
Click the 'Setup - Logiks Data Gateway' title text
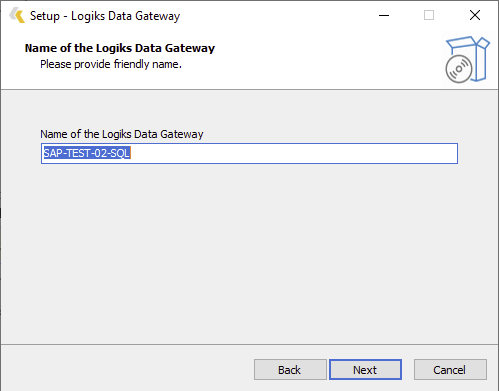[x=105, y=16]
